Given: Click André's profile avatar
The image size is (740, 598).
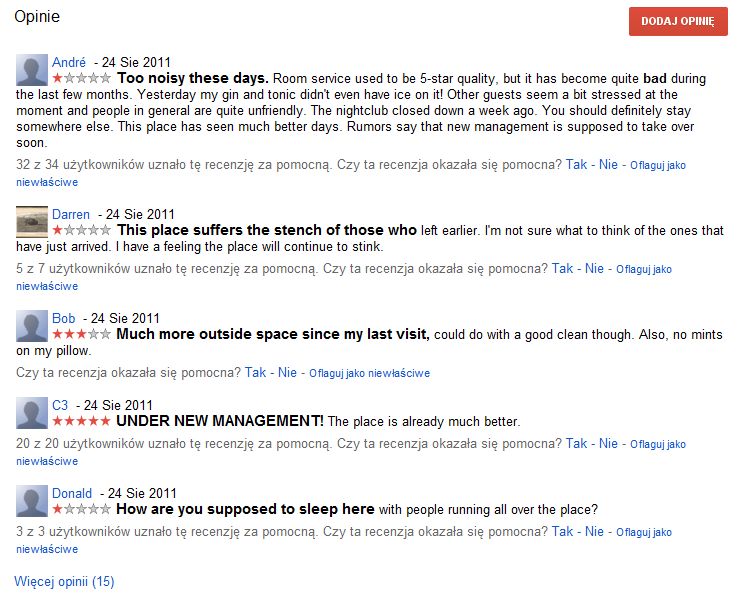Looking at the screenshot, I should 32,70.
